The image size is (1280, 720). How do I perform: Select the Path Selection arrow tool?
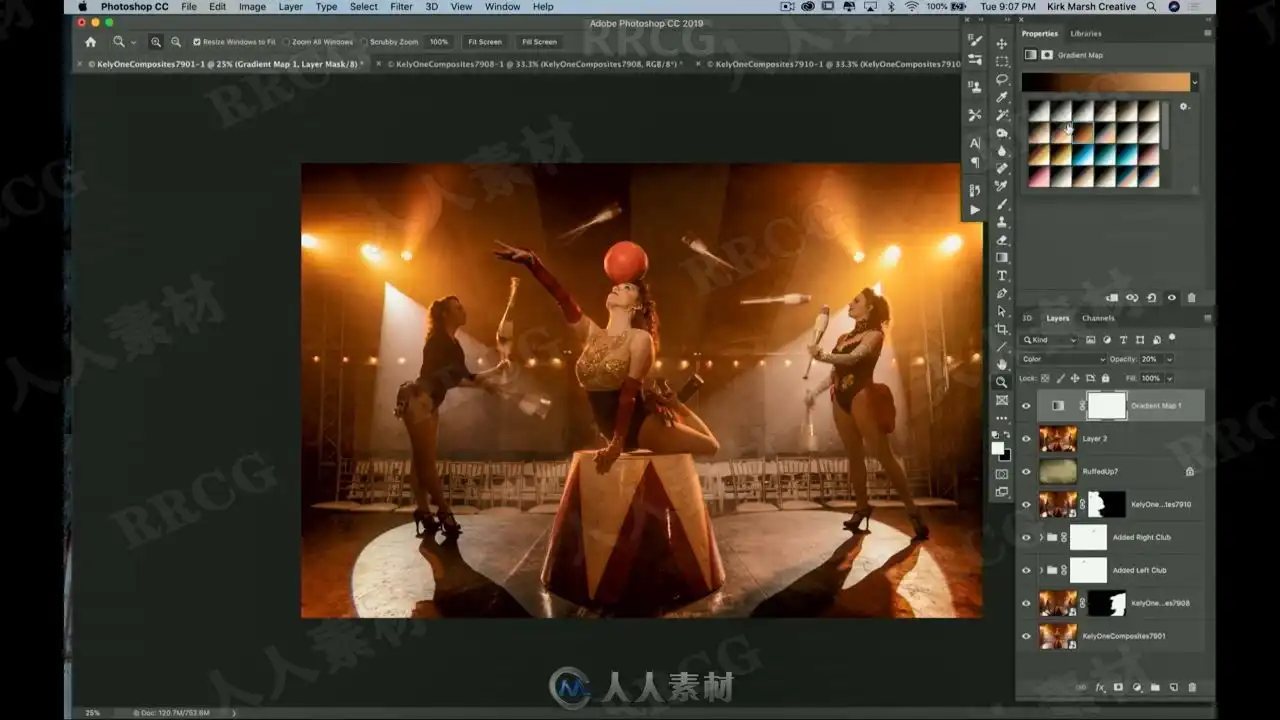[1002, 312]
